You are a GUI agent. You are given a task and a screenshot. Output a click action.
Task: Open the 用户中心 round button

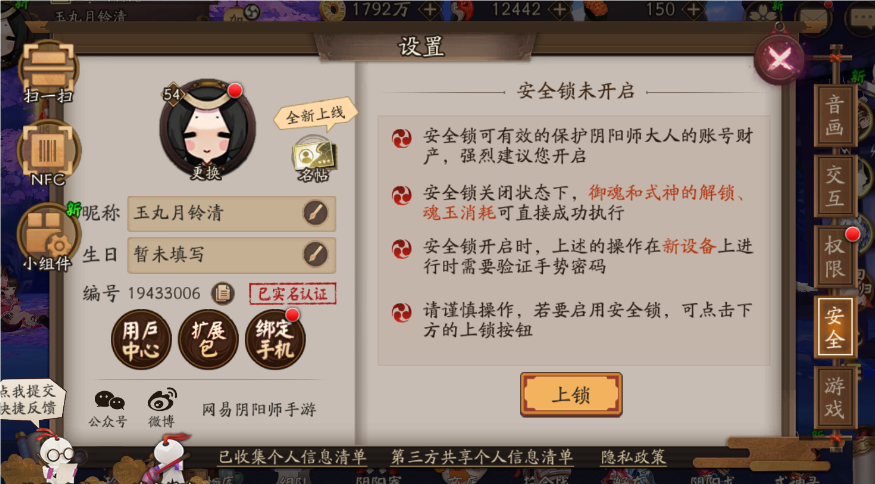tap(141, 339)
